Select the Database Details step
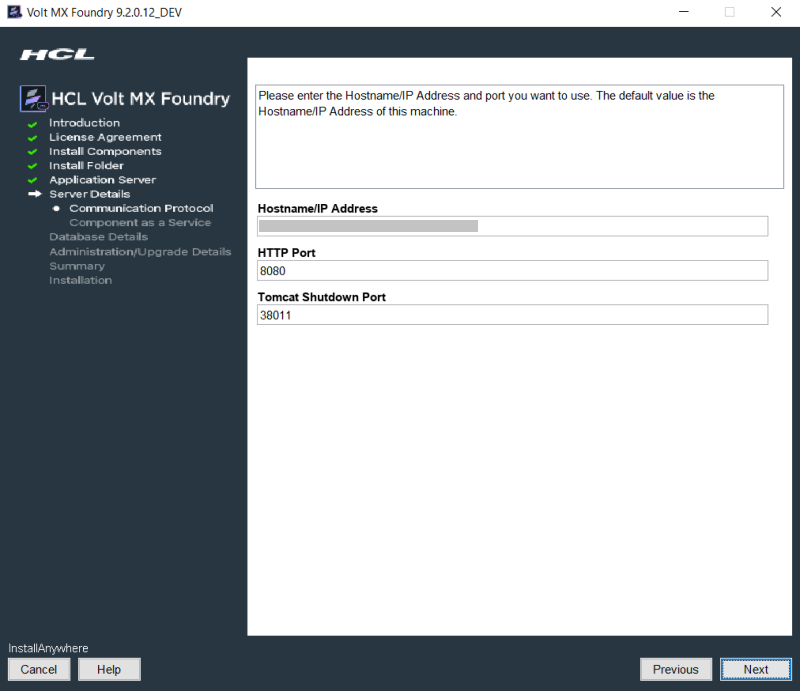 [98, 237]
